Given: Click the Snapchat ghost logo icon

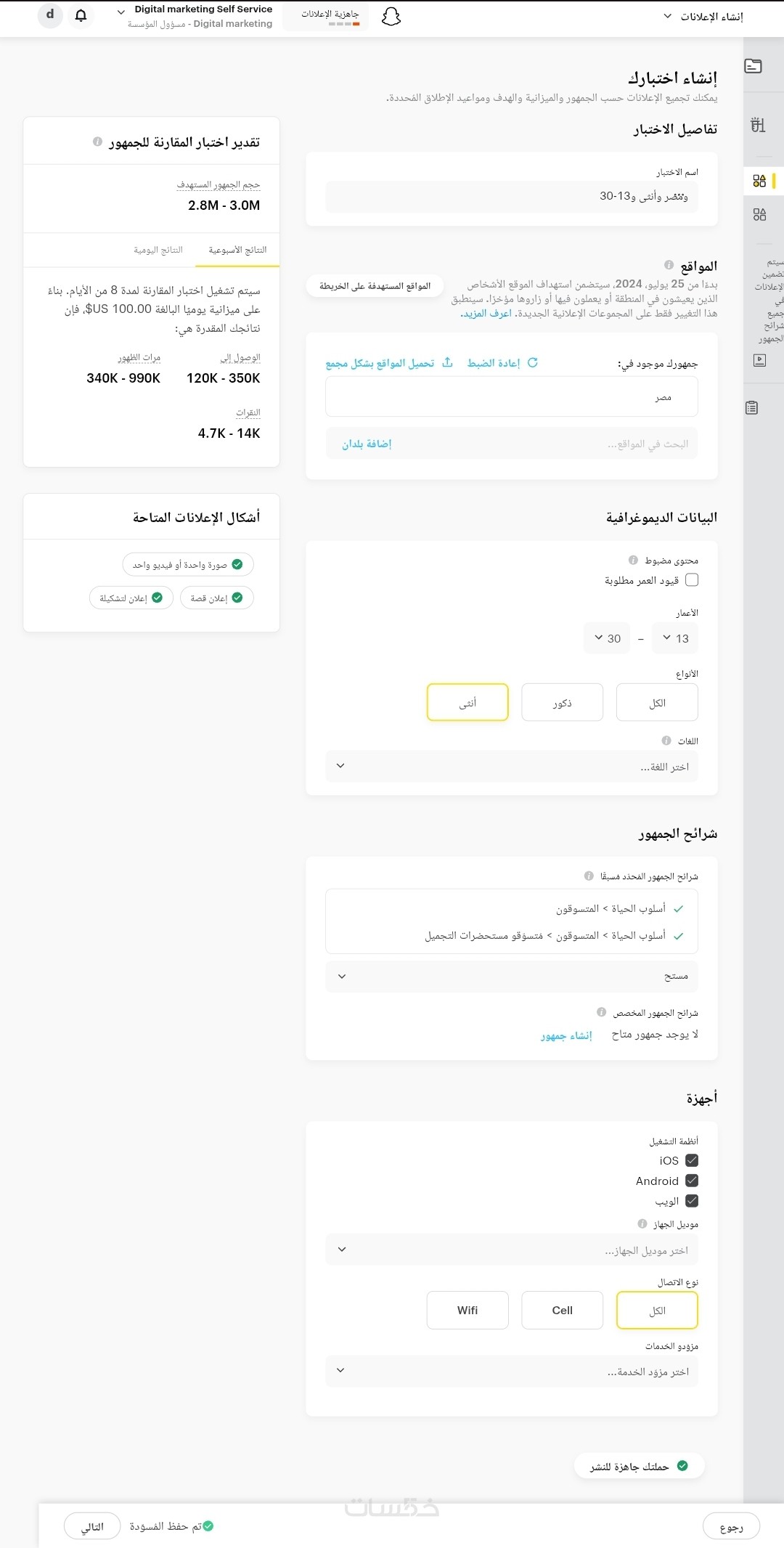Looking at the screenshot, I should (x=391, y=17).
